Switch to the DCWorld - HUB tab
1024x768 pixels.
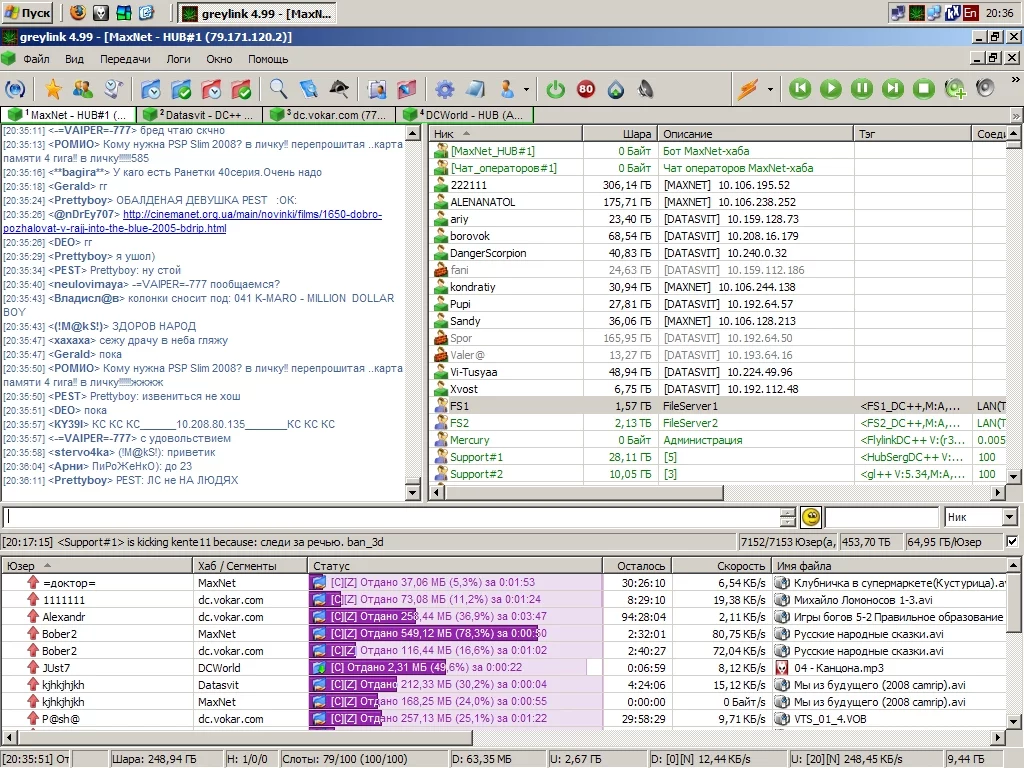[466, 115]
